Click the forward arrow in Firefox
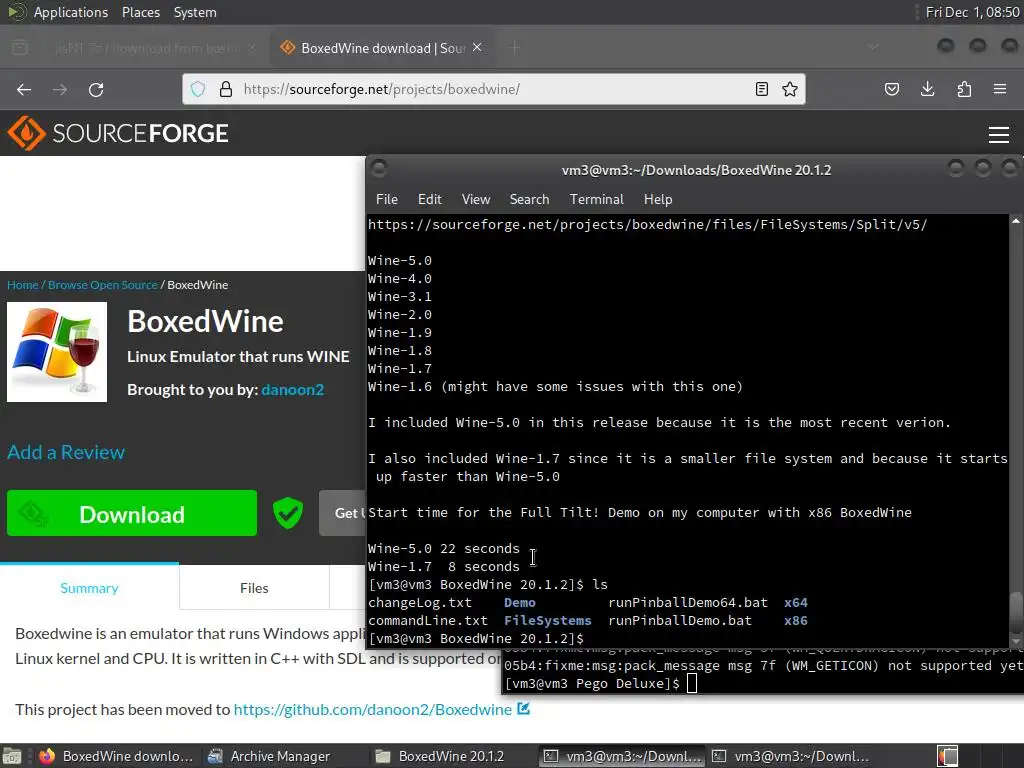 (x=60, y=89)
